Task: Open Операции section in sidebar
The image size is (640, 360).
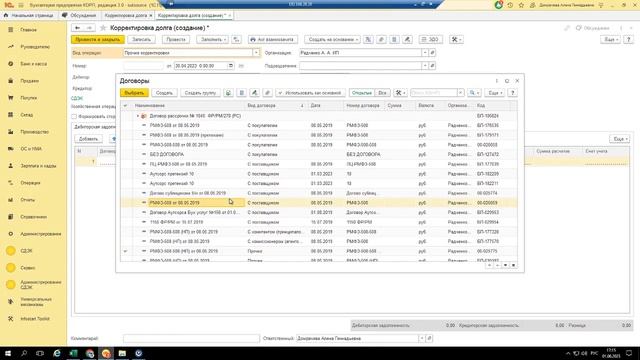Action: (x=30, y=183)
